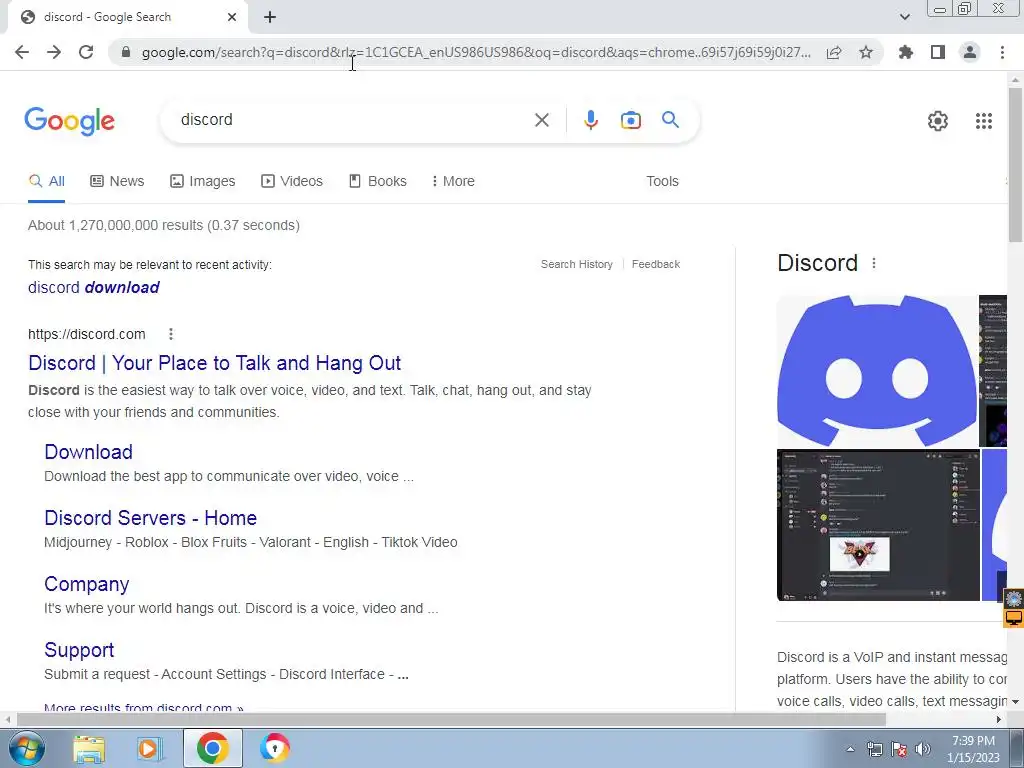
Task: Open the Company sitelink
Action: coord(86,584)
